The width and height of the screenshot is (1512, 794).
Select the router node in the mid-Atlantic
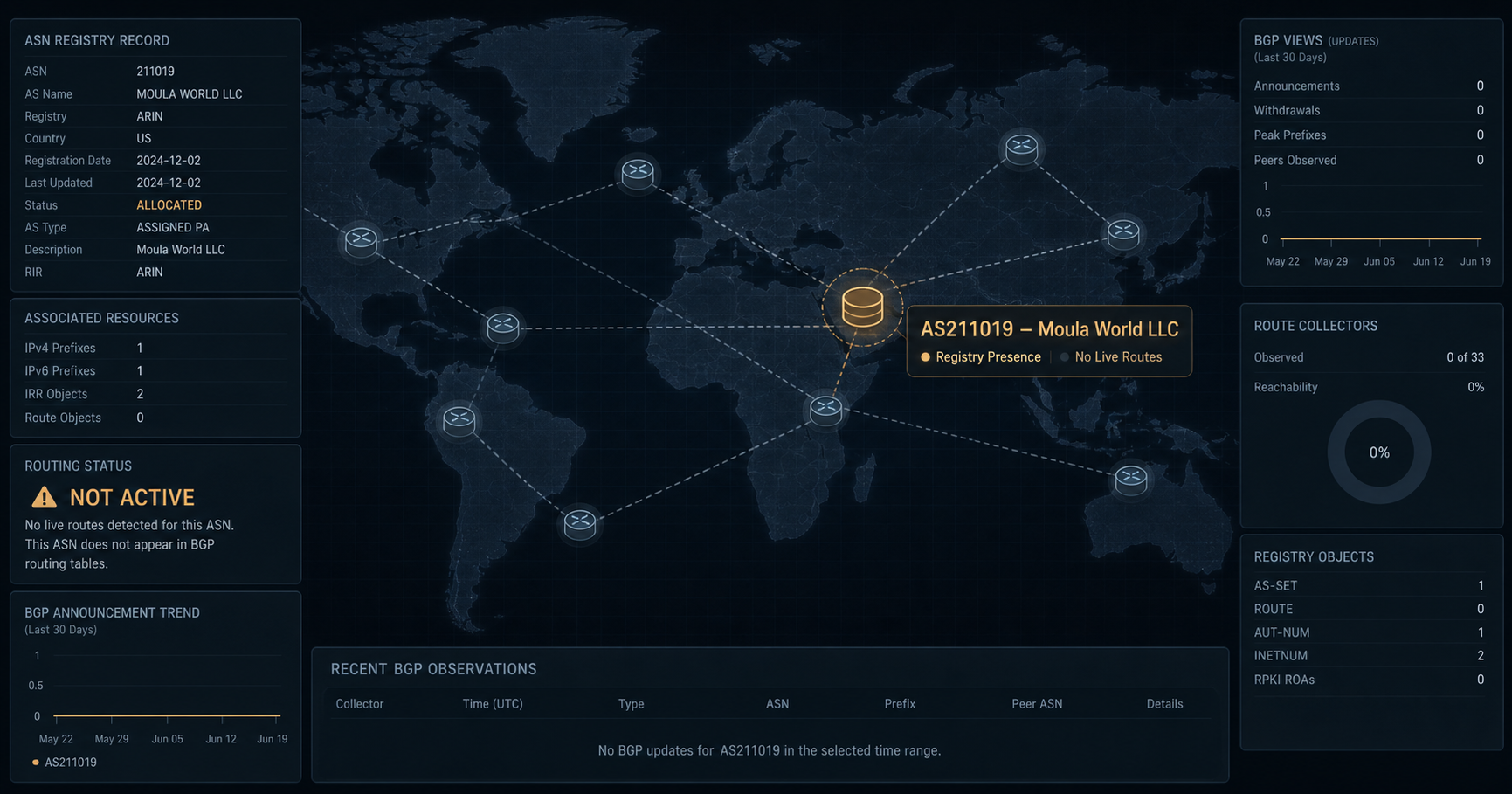click(503, 327)
